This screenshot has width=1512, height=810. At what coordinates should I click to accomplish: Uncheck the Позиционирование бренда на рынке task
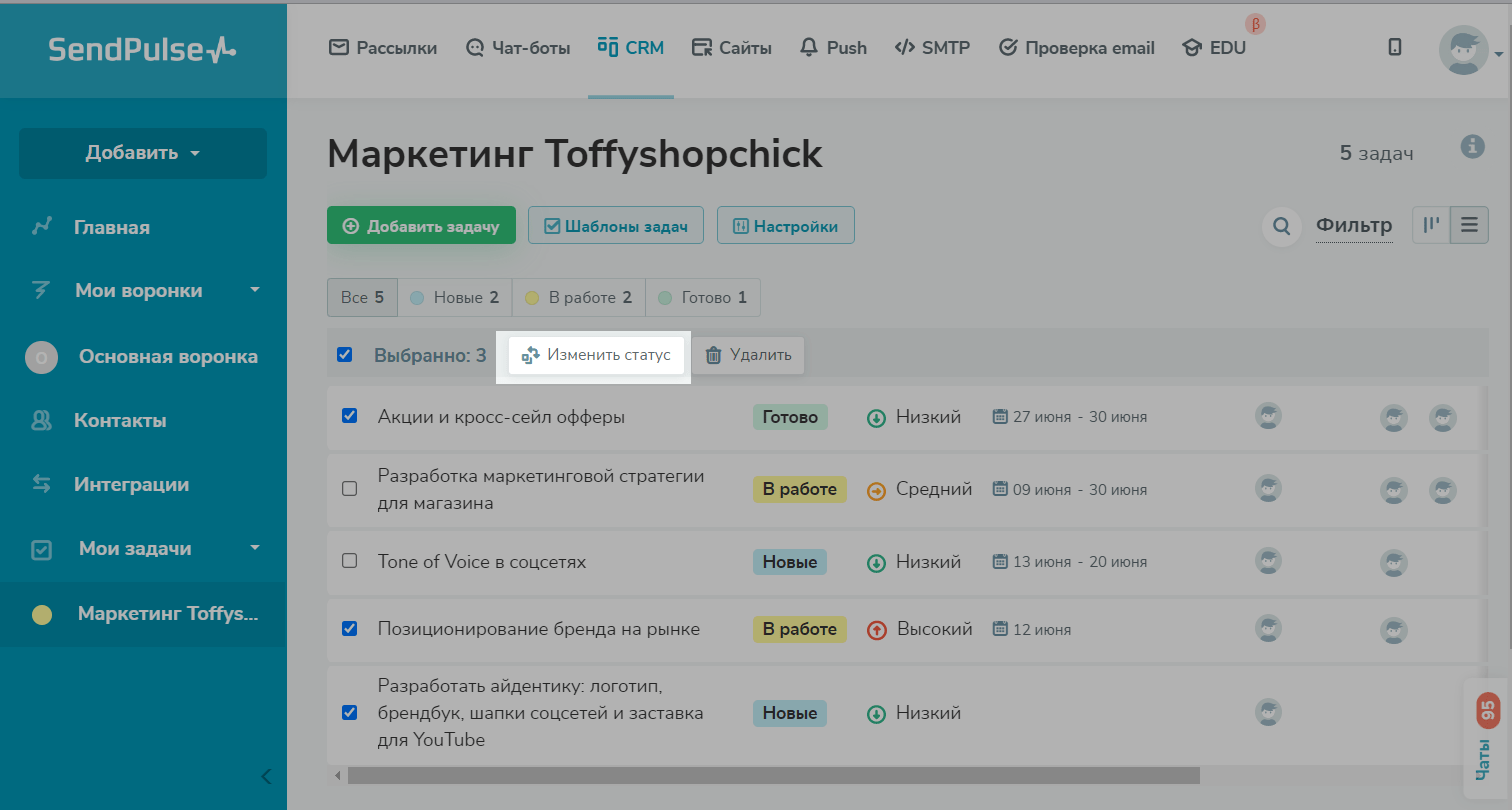point(350,629)
